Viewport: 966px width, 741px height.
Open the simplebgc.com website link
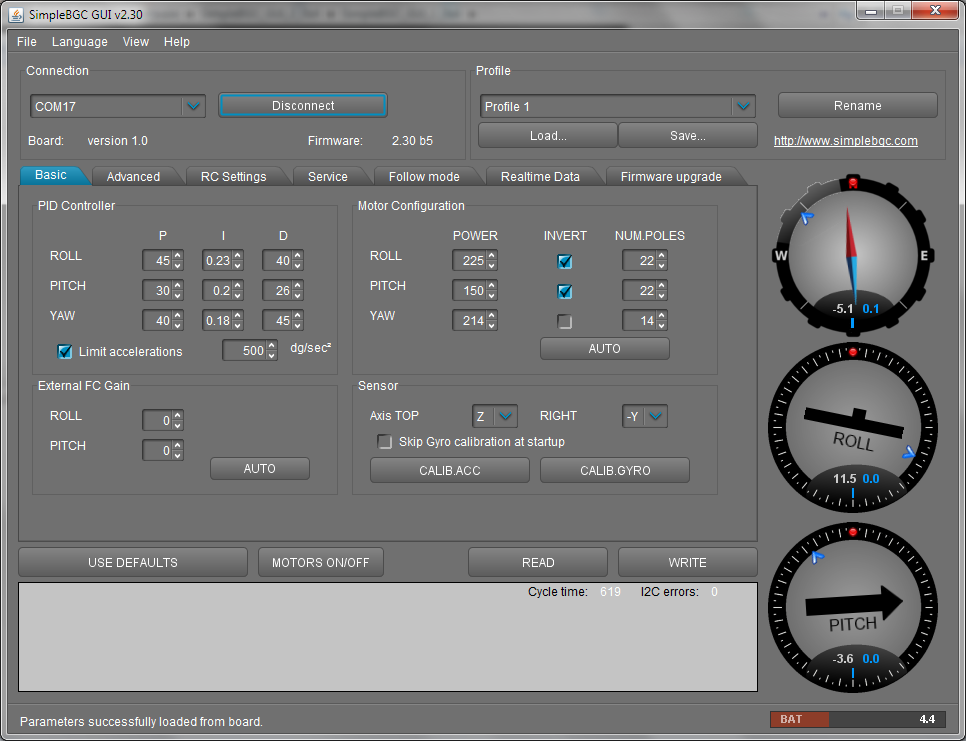(845, 141)
